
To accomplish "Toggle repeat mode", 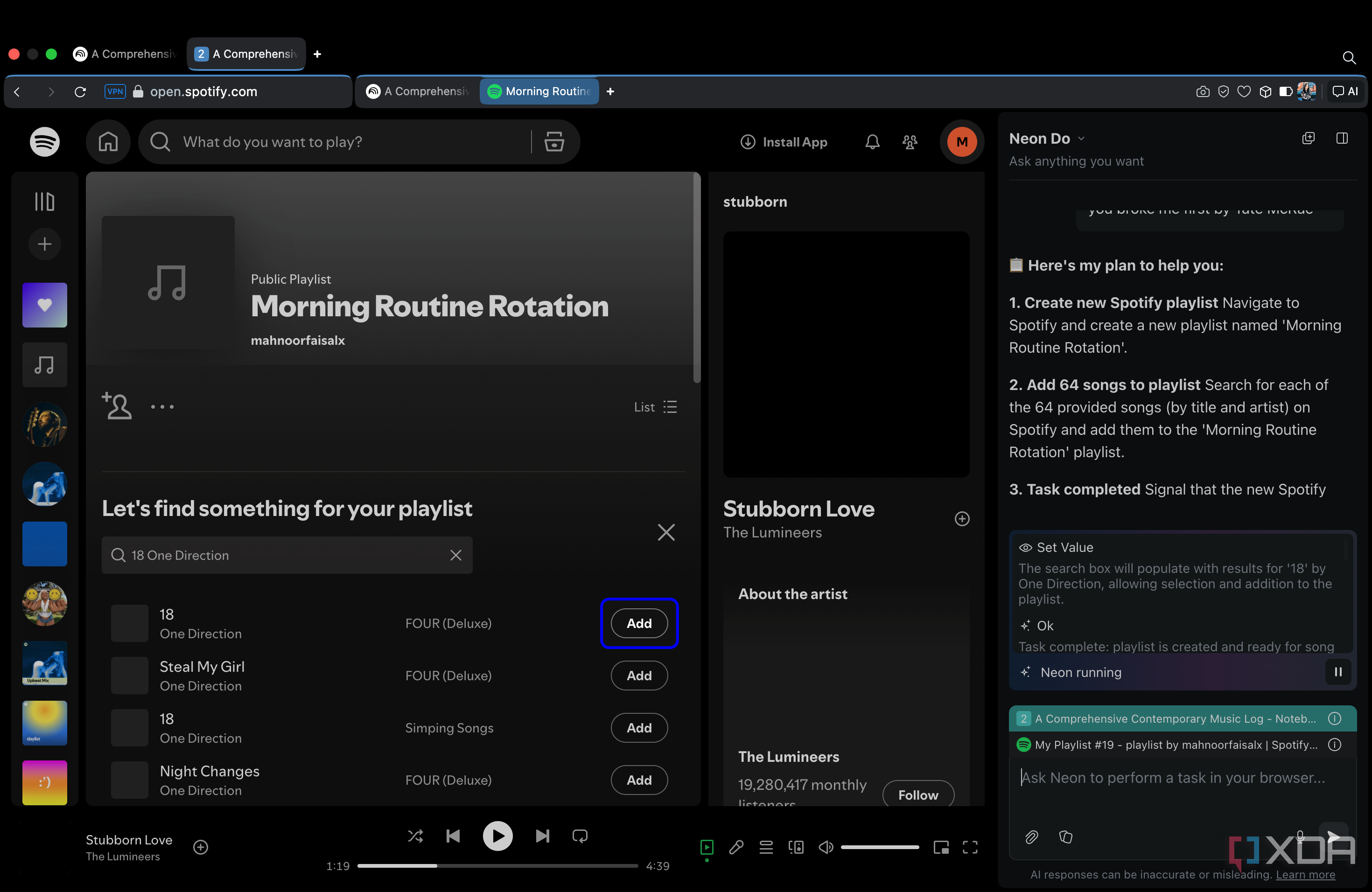I will [580, 836].
